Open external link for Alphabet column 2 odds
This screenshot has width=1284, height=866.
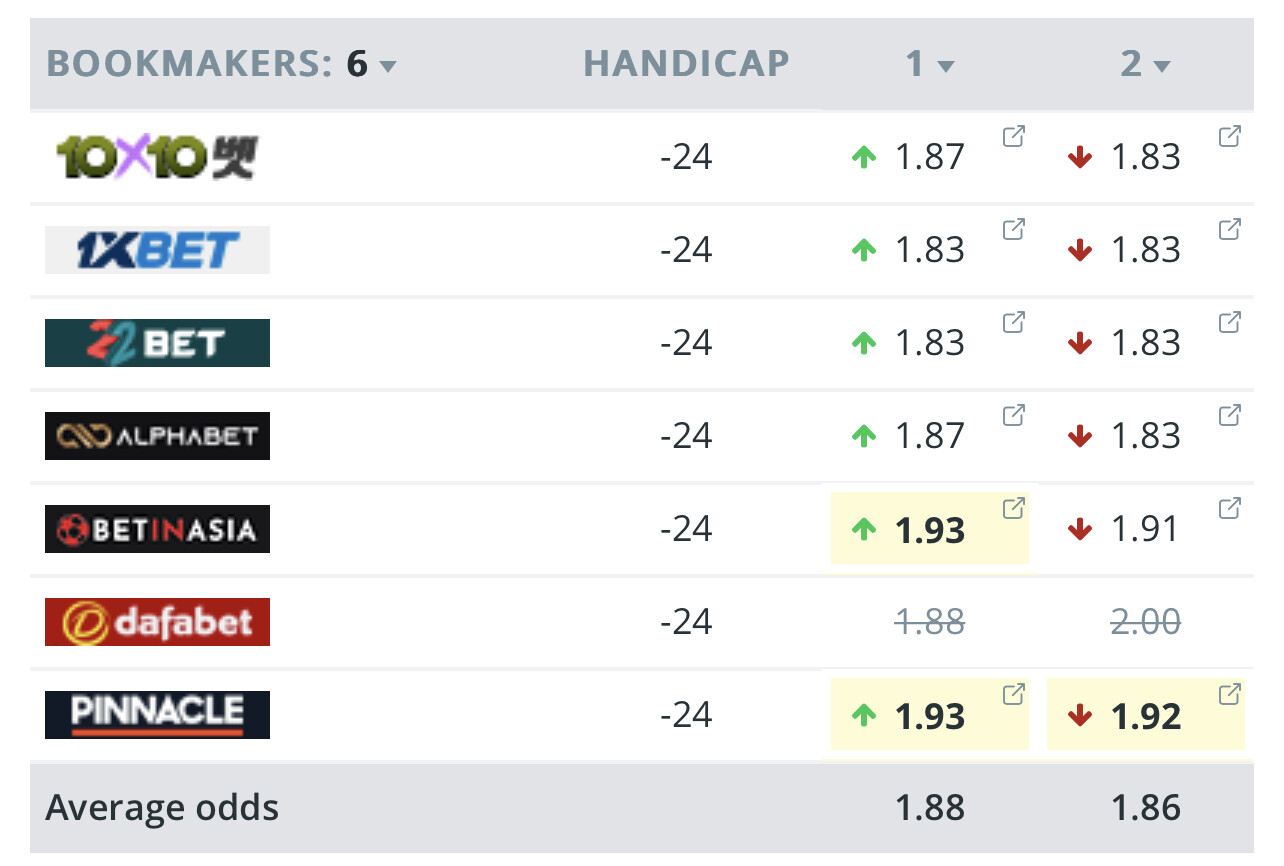(1229, 415)
